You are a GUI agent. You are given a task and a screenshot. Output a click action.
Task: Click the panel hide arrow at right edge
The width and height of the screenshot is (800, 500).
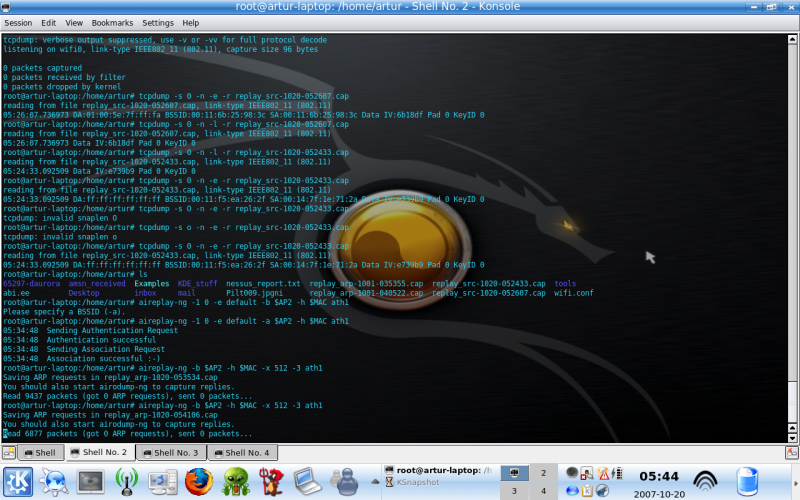point(795,483)
